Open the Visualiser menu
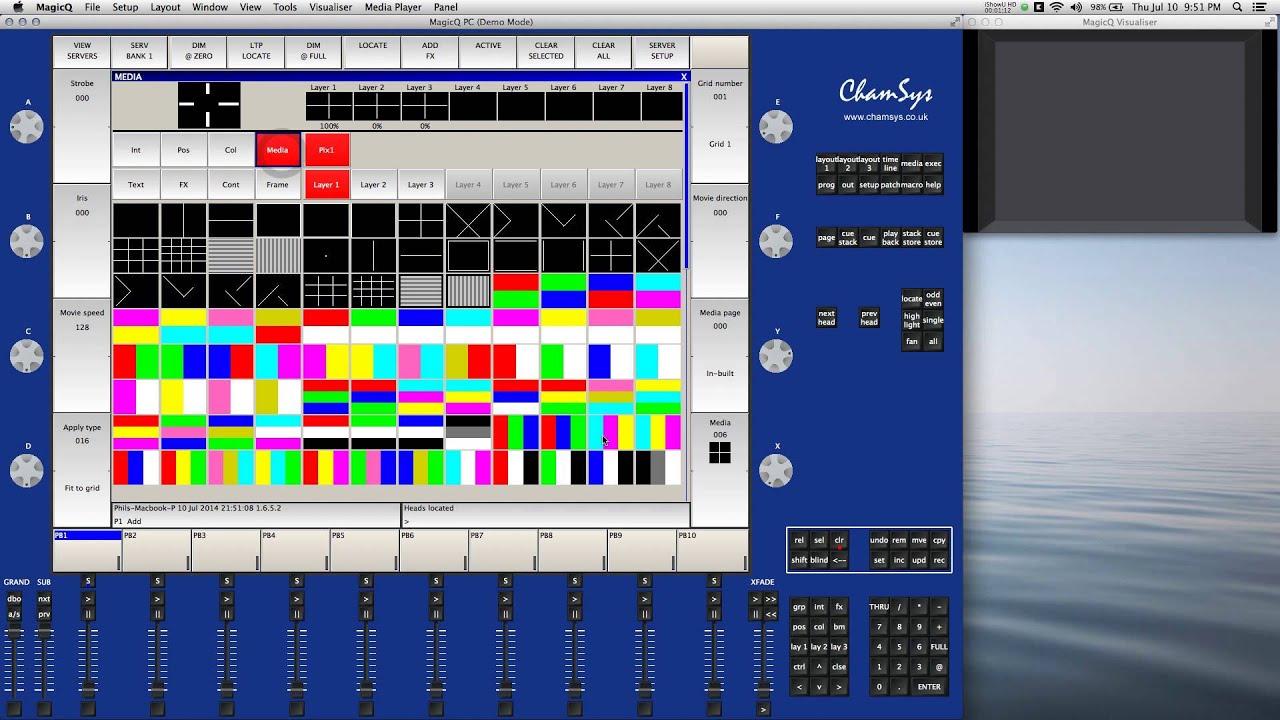This screenshot has height=720, width=1280. (330, 7)
